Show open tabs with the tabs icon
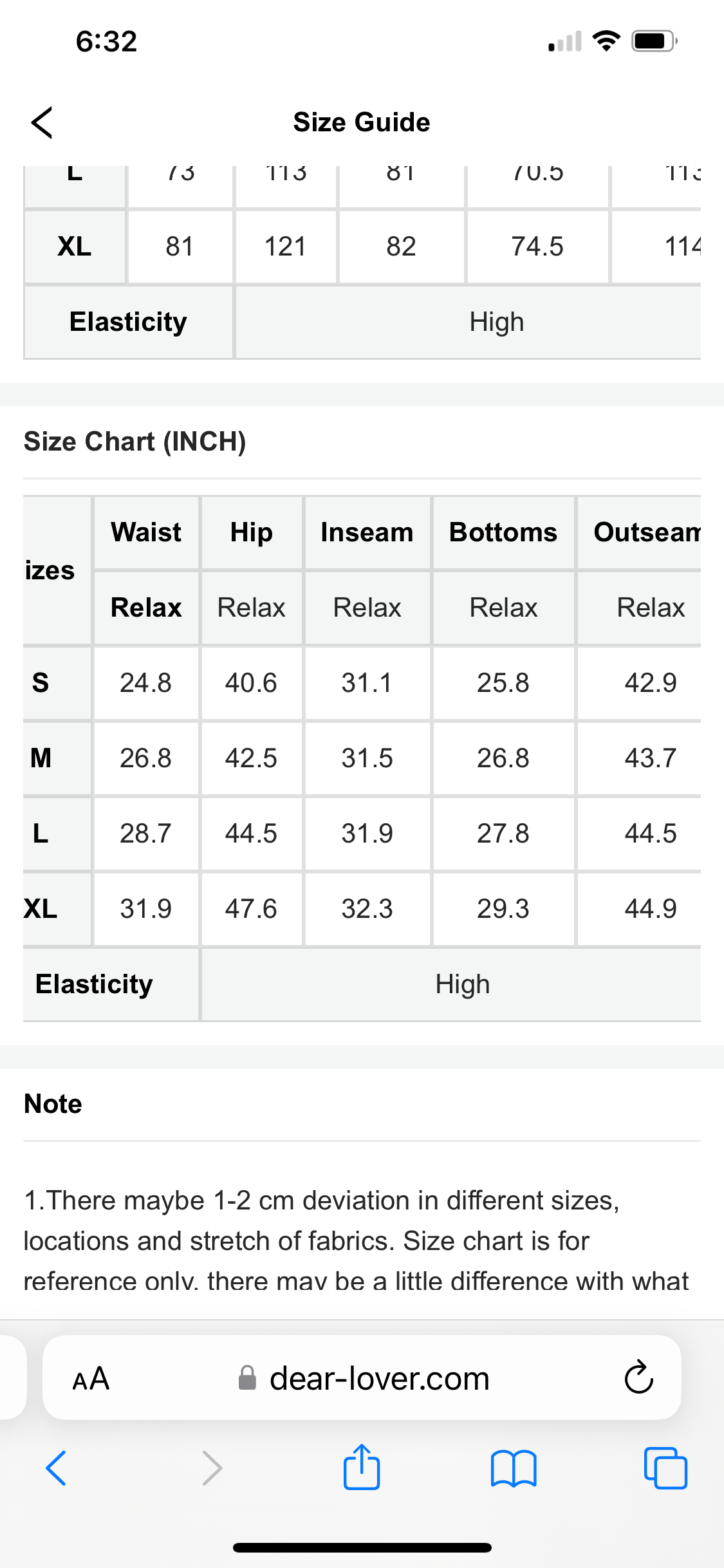The image size is (724, 1568). coord(665,1468)
